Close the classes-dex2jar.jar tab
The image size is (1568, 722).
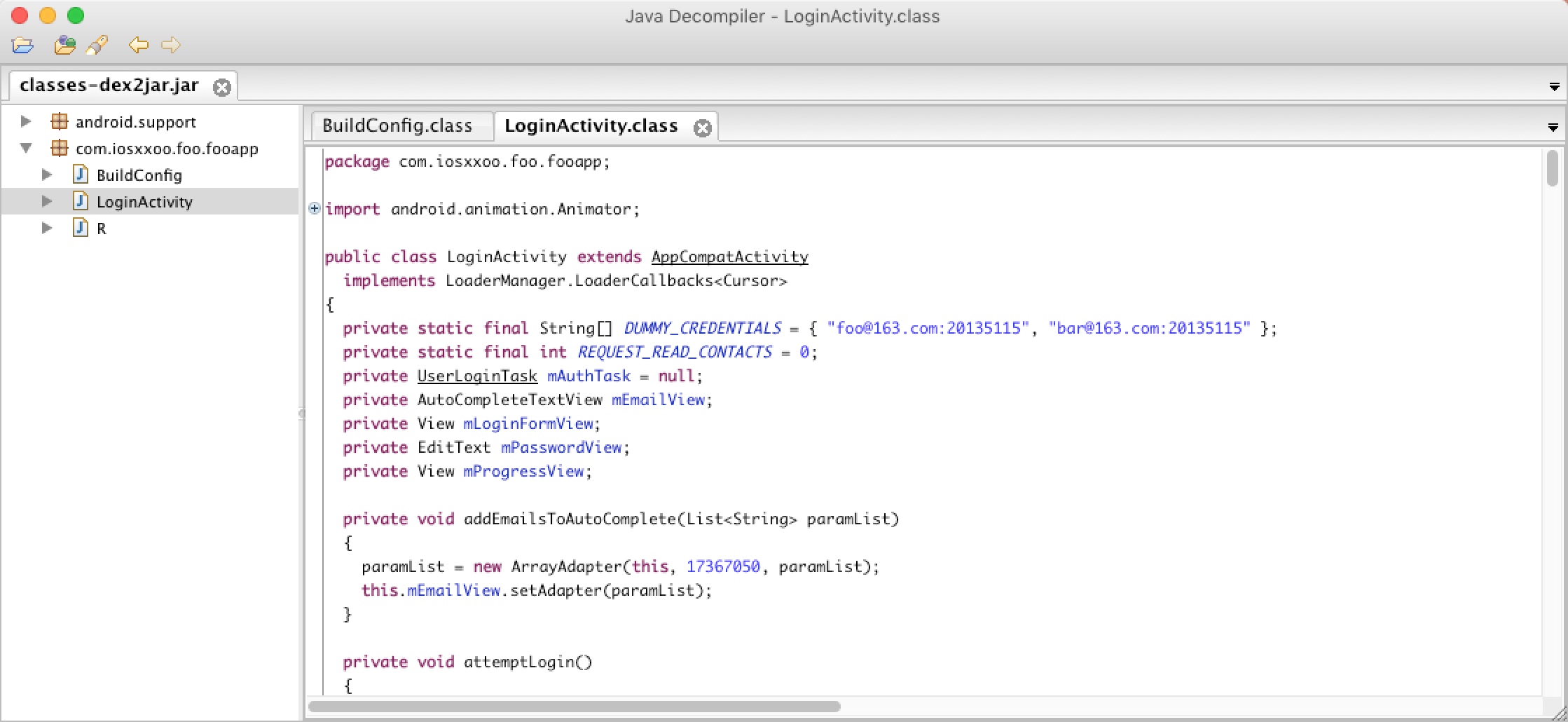[x=222, y=87]
